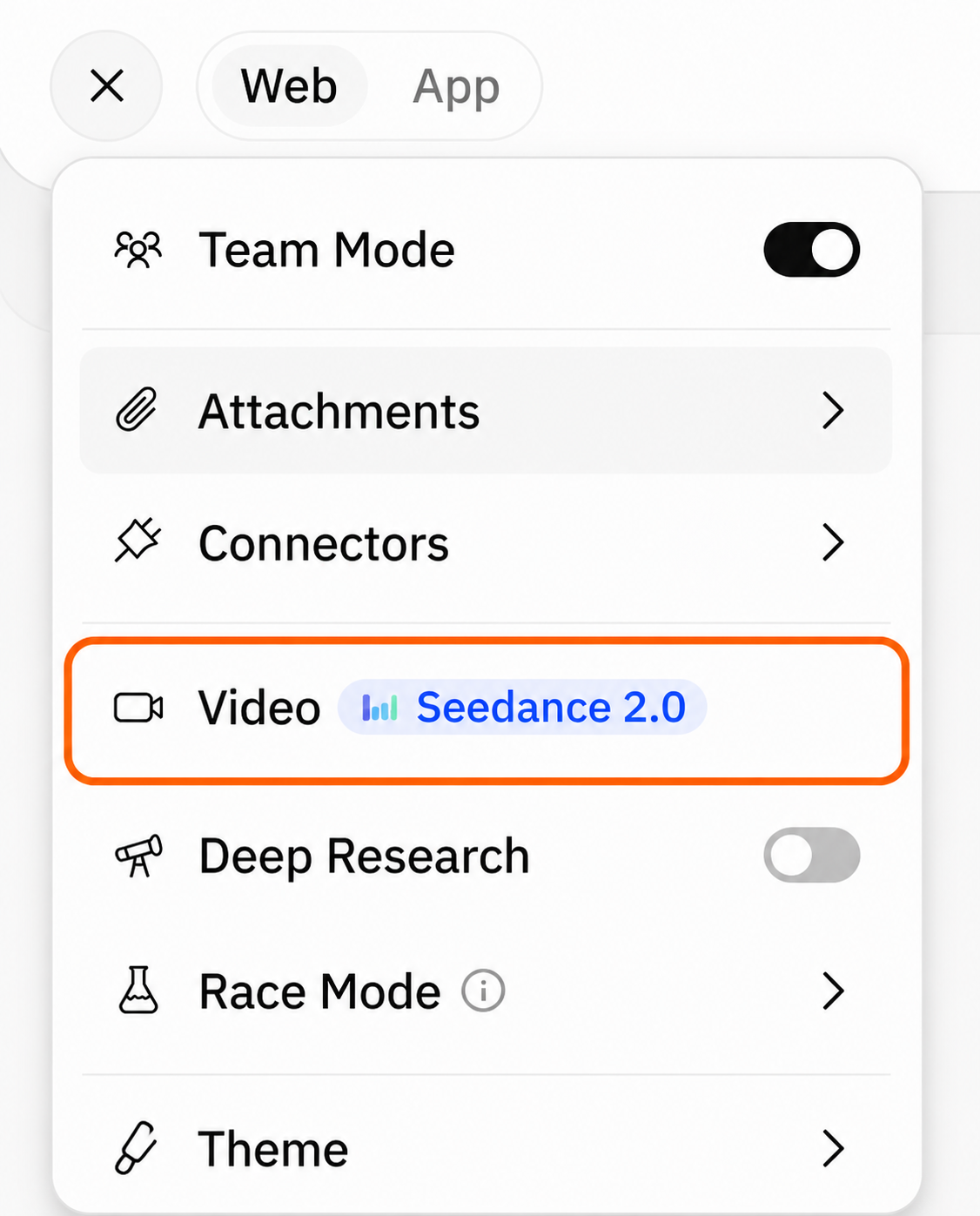Click the Seedance bar chart logo
Viewport: 980px width, 1216px height.
pos(379,708)
